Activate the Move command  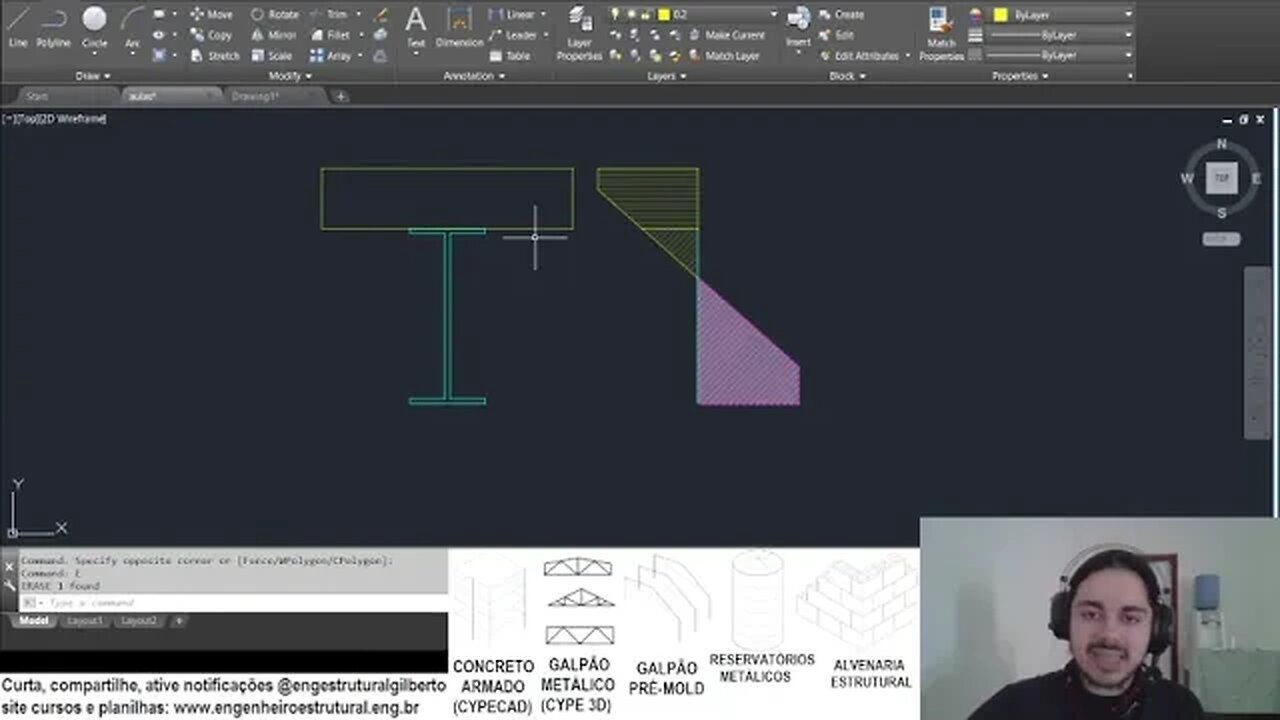coord(211,14)
